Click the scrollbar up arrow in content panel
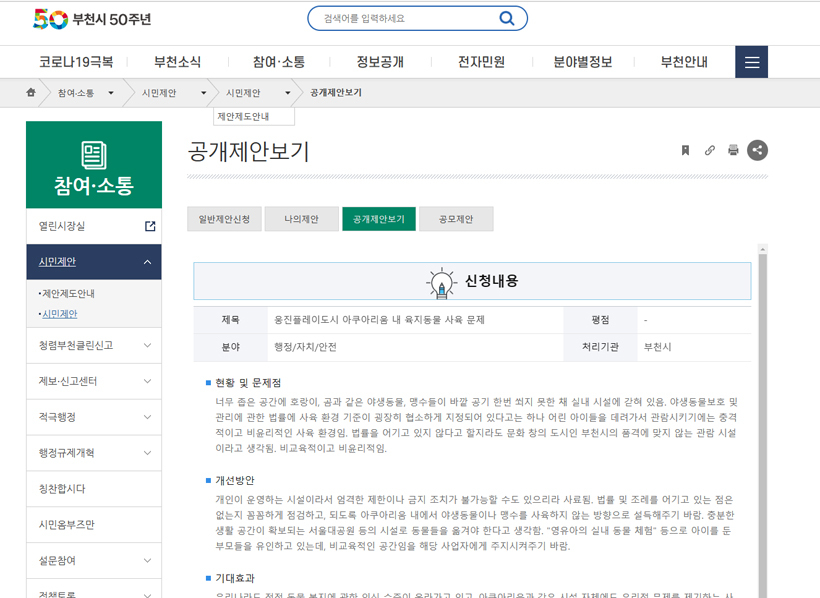The height and width of the screenshot is (598, 820). pyautogui.click(x=762, y=250)
